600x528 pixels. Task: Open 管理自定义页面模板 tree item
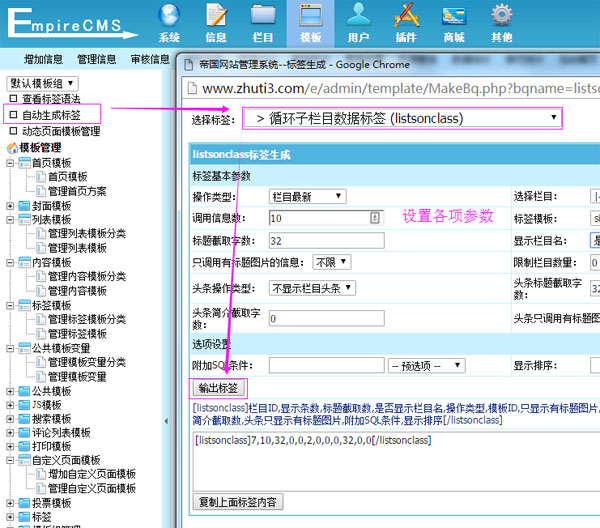tap(92, 488)
